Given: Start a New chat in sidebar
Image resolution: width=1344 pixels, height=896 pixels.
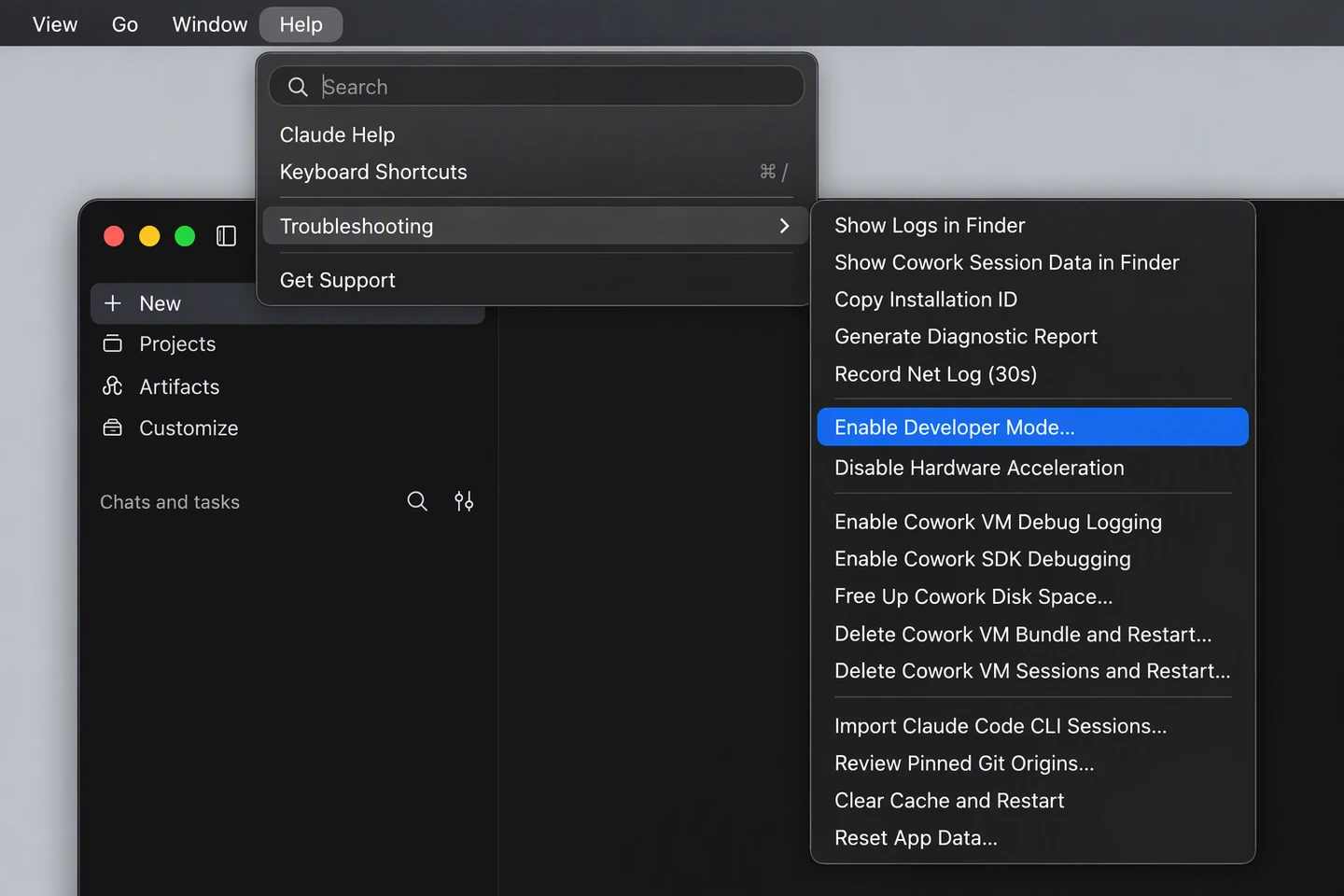Looking at the screenshot, I should pos(287,303).
